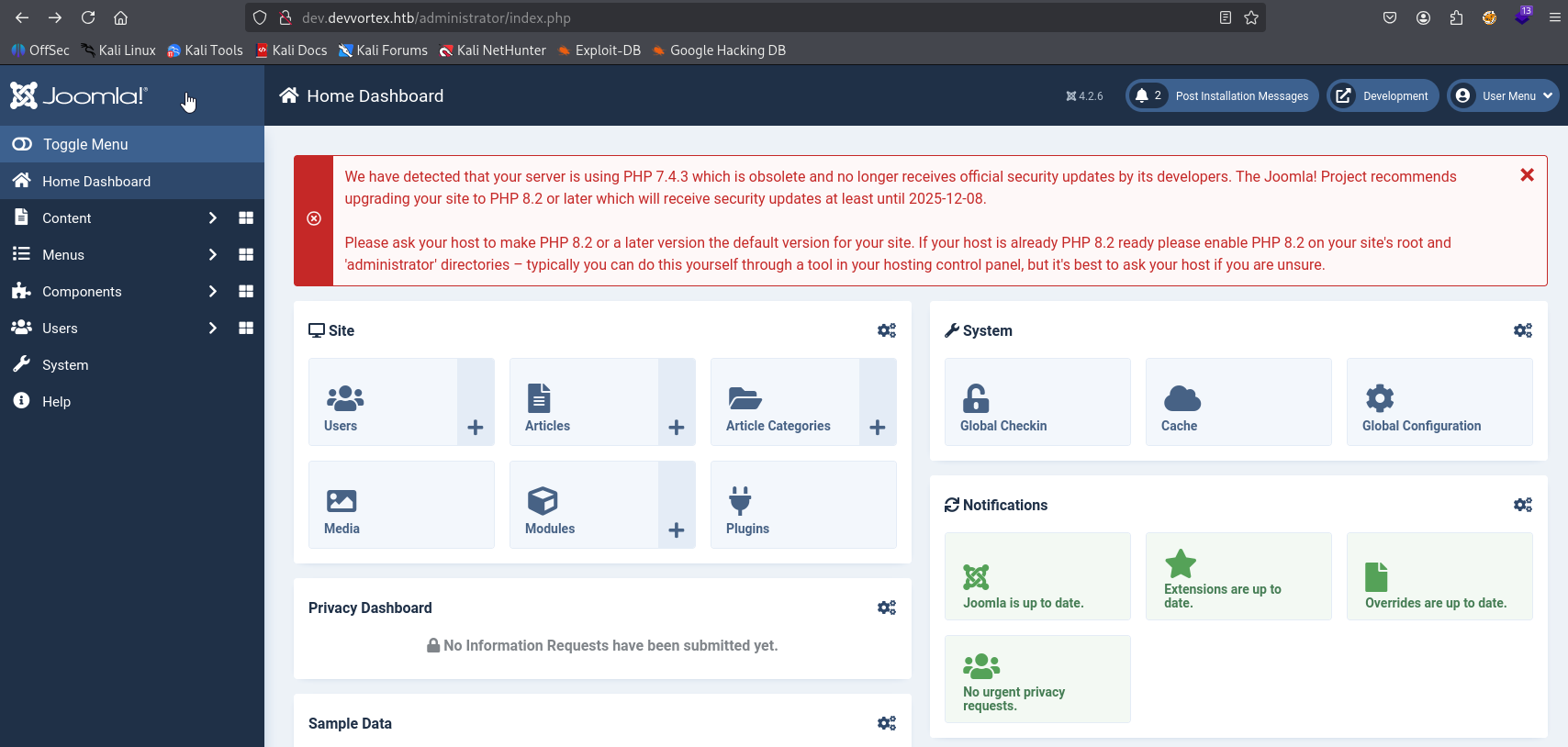The height and width of the screenshot is (747, 1568).
Task: Click No urgent privacy requests tile
Action: [1037, 679]
